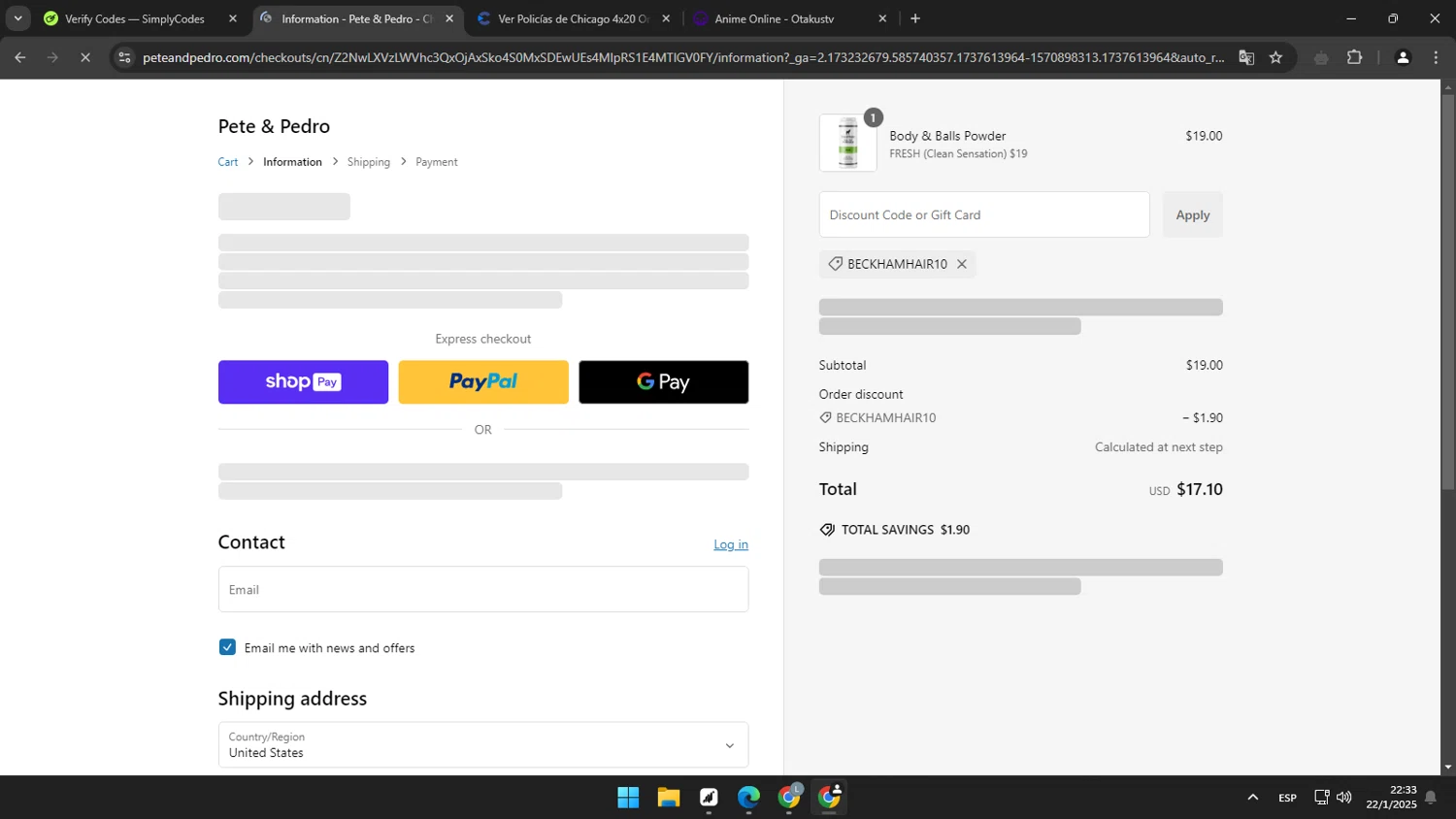1456x819 pixels.
Task: Open Microsoft Edge from taskbar
Action: click(x=748, y=798)
